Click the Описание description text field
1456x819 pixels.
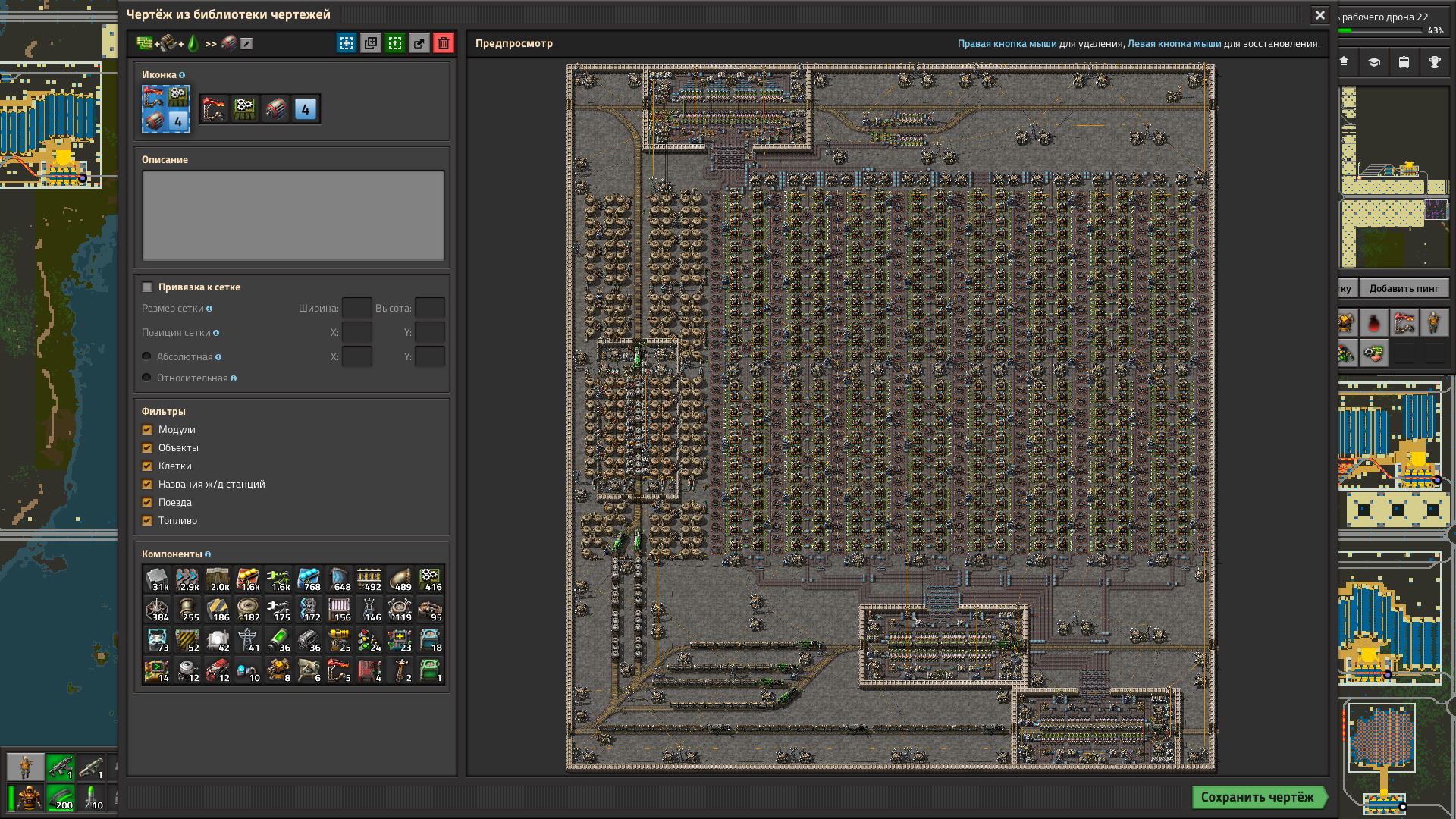[x=293, y=215]
